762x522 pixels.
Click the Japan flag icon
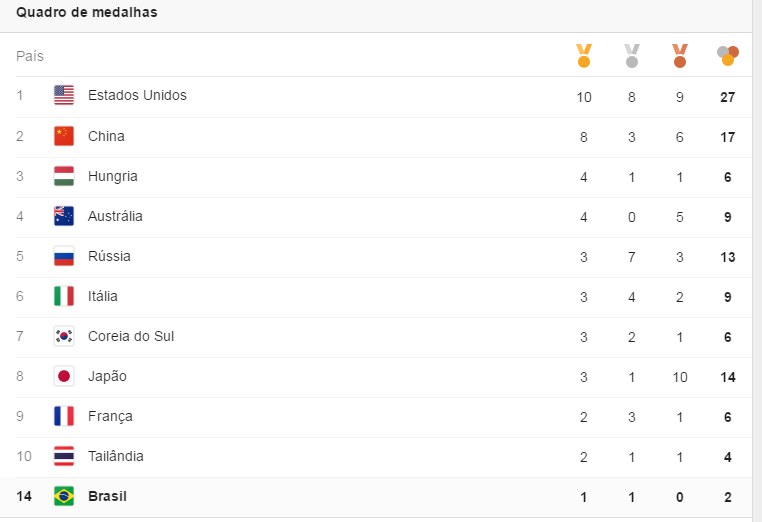click(64, 376)
